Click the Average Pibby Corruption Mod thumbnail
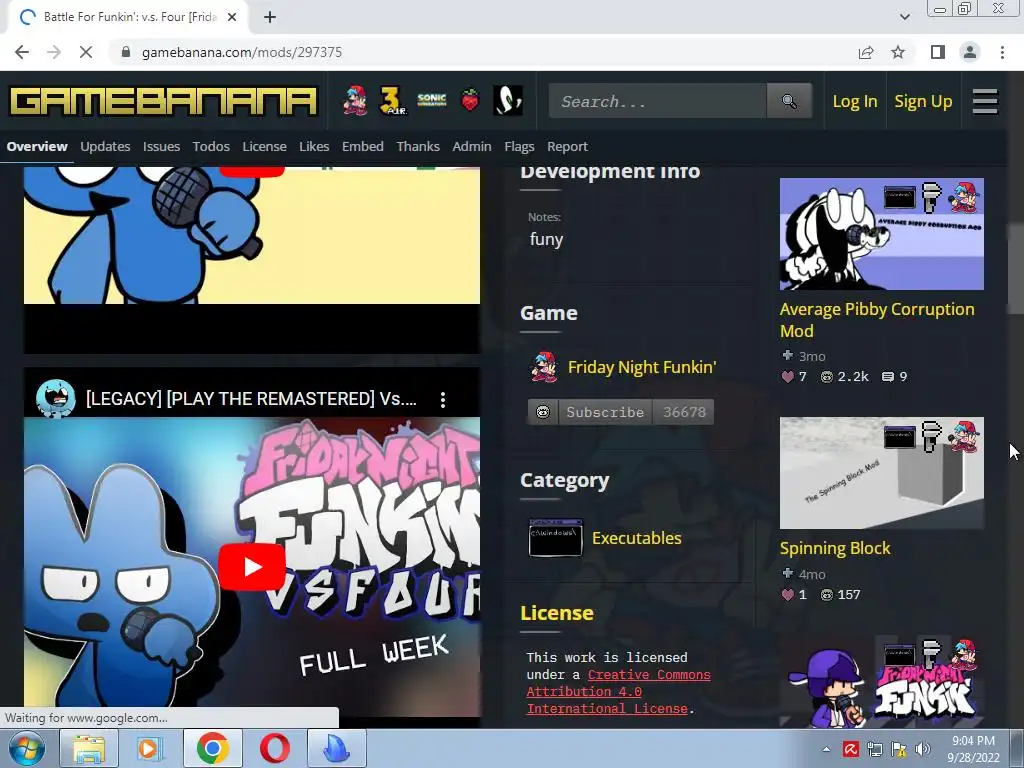 point(882,234)
